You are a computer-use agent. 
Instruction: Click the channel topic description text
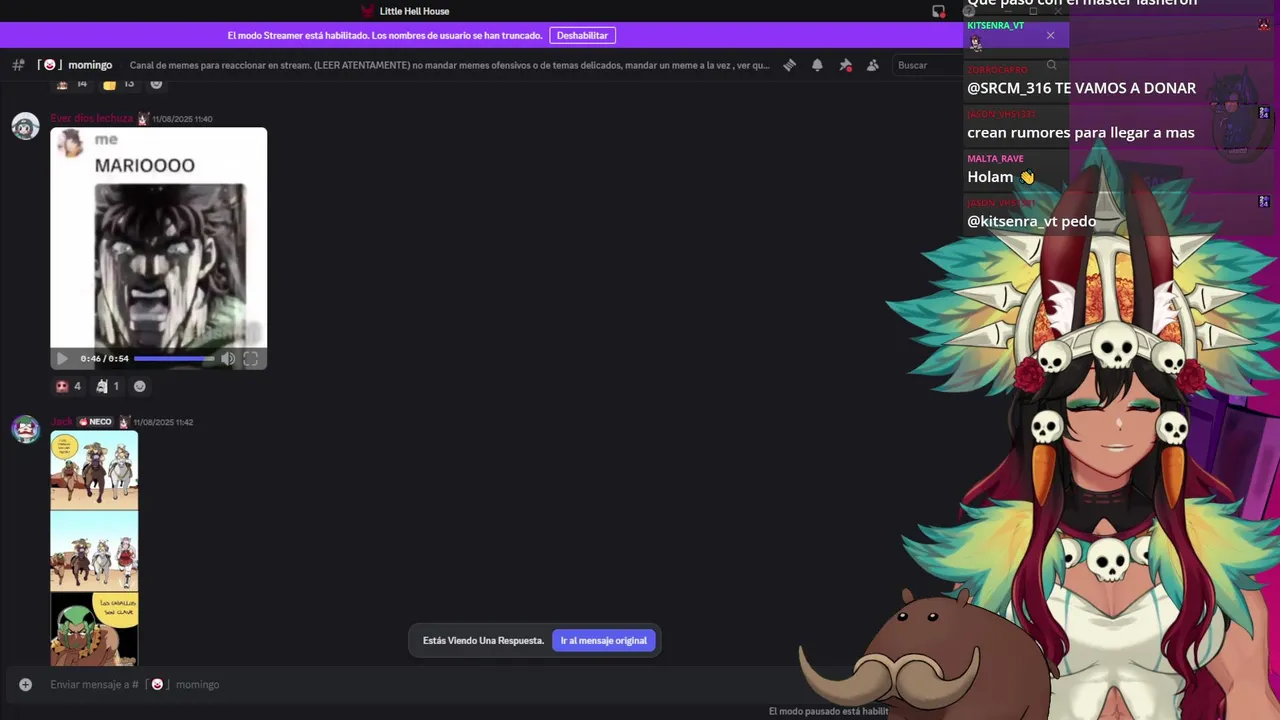(x=450, y=65)
